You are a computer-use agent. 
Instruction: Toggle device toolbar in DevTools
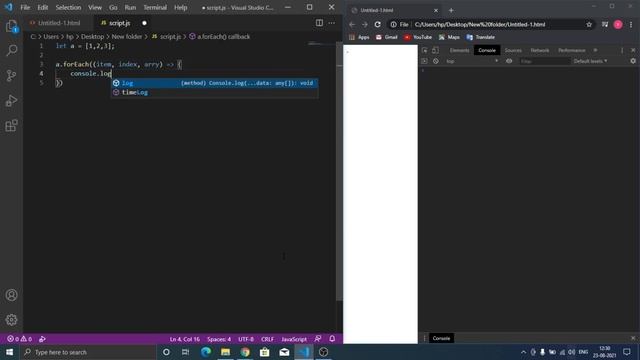pyautogui.click(x=436, y=50)
